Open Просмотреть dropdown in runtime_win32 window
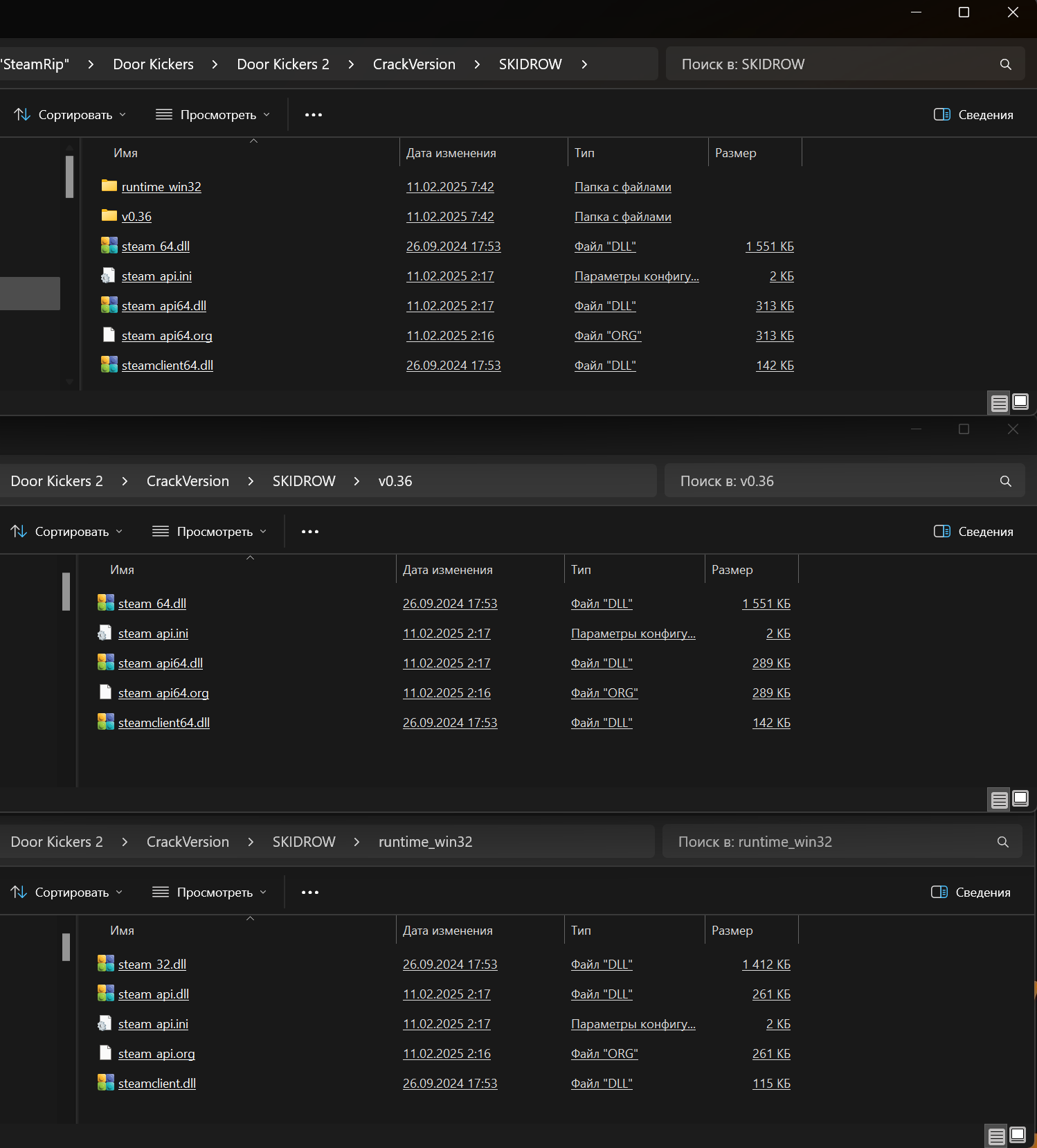Screen dimensions: 1037x1148 coord(209,893)
